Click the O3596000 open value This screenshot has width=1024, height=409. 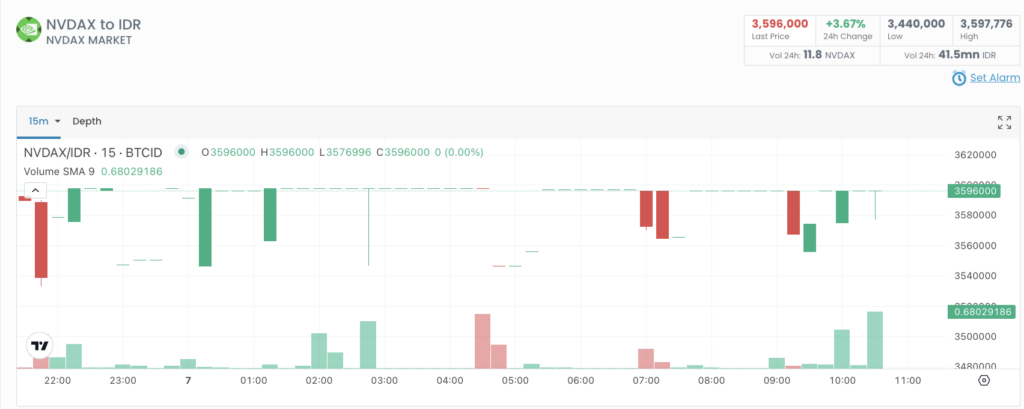(228, 153)
